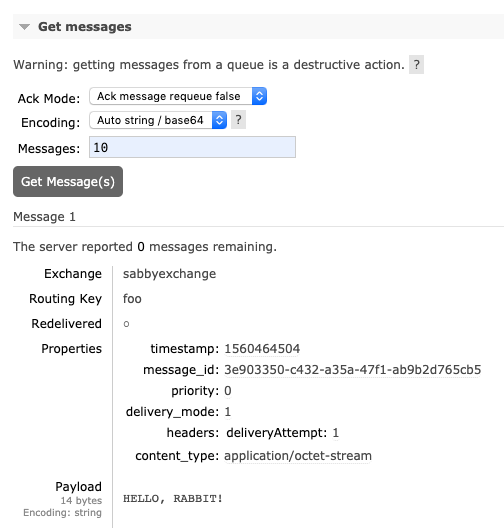Open the help icon beside Encoding
This screenshot has width=504, height=529.
tap(238, 120)
